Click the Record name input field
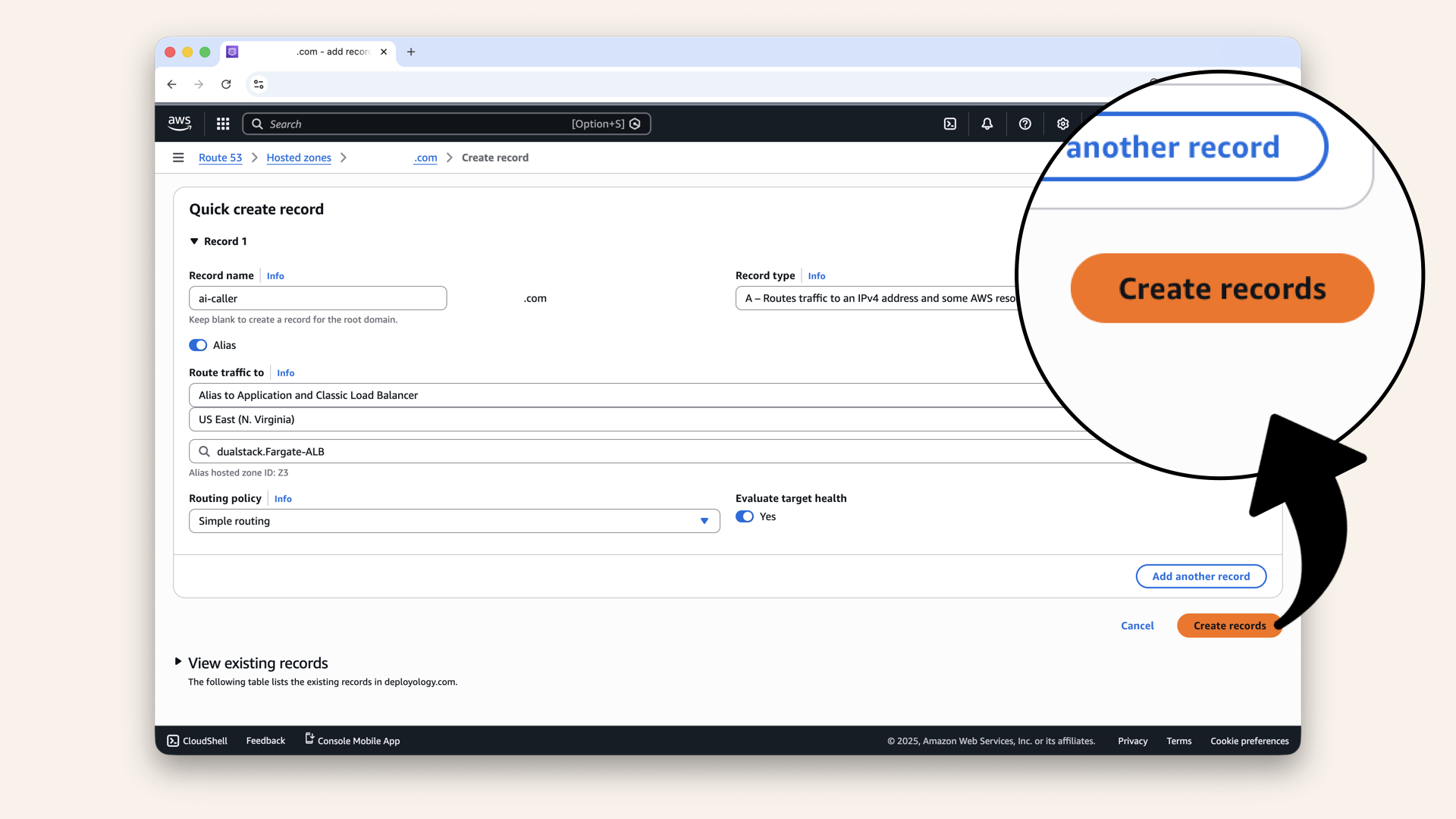The height and width of the screenshot is (819, 1456). [318, 298]
